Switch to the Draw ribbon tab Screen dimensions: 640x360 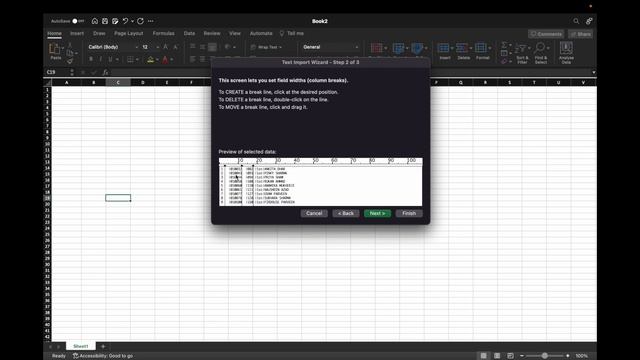[99, 33]
